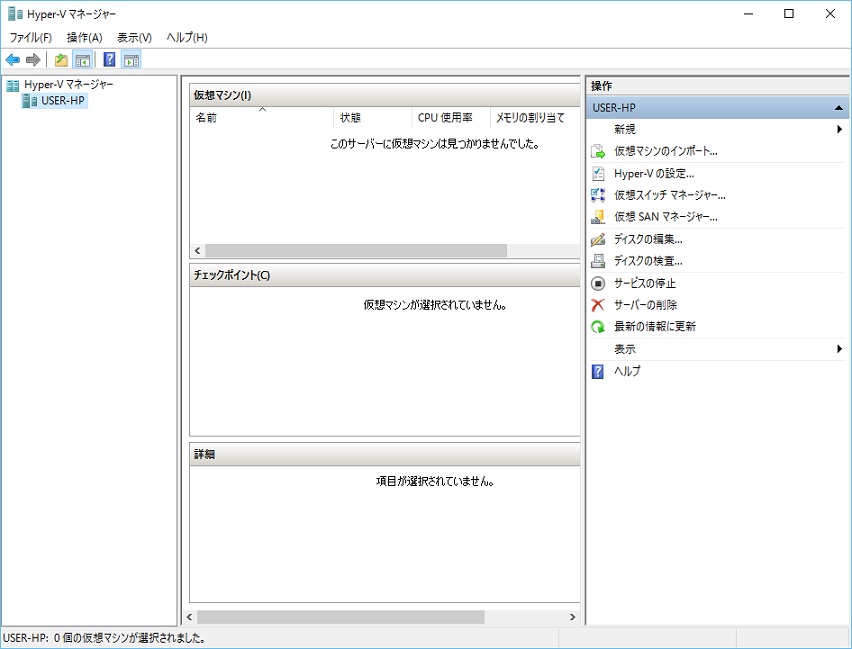
Task: Expand the 表示 submenu arrow in actions
Action: [x=840, y=349]
